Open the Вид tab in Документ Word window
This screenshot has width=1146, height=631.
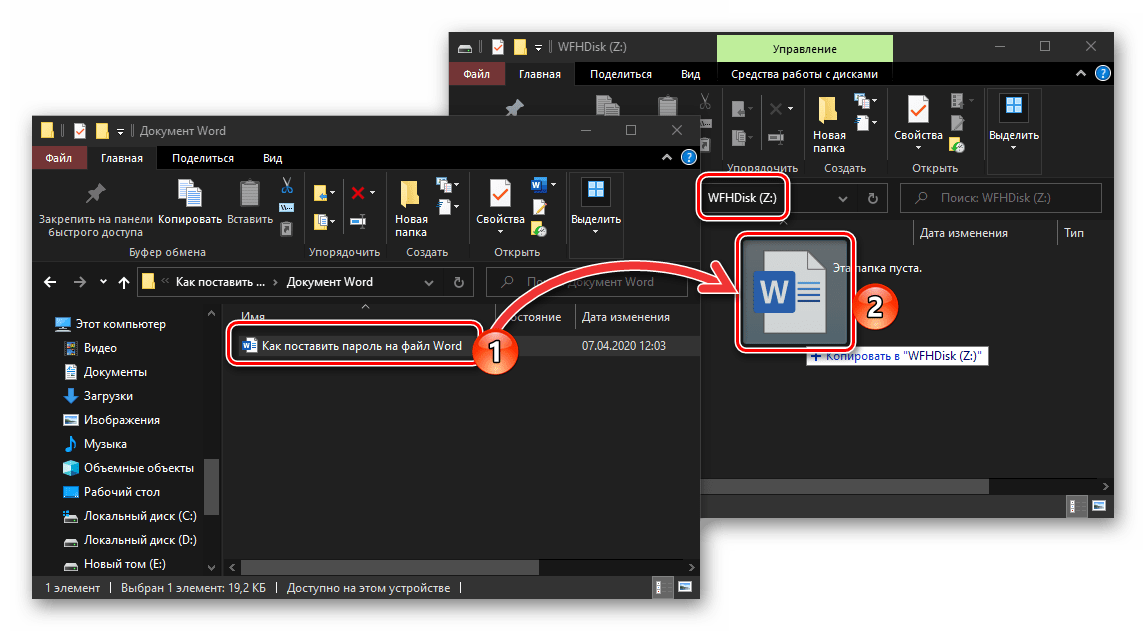pos(272,158)
